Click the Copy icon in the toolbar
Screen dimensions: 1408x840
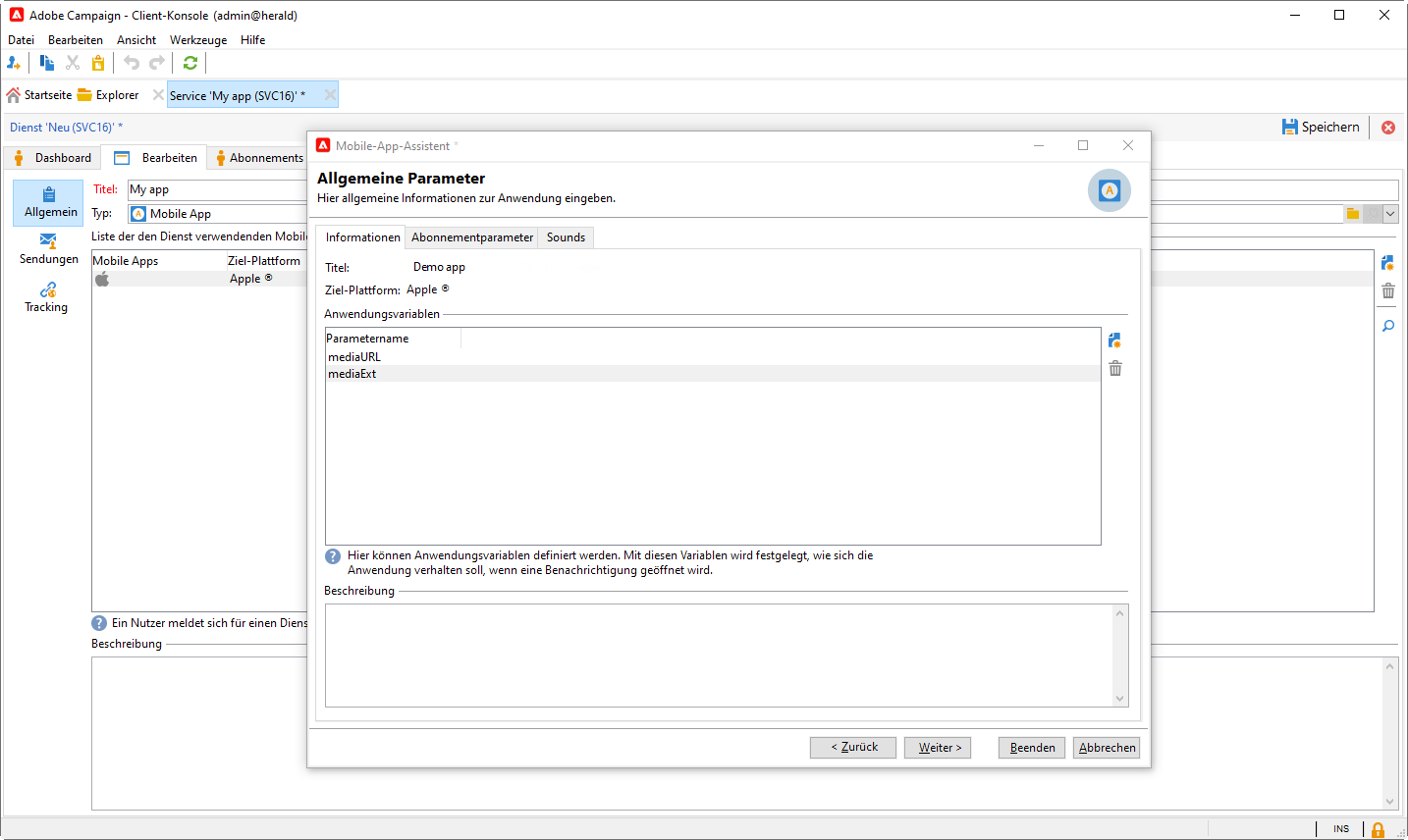click(x=46, y=63)
